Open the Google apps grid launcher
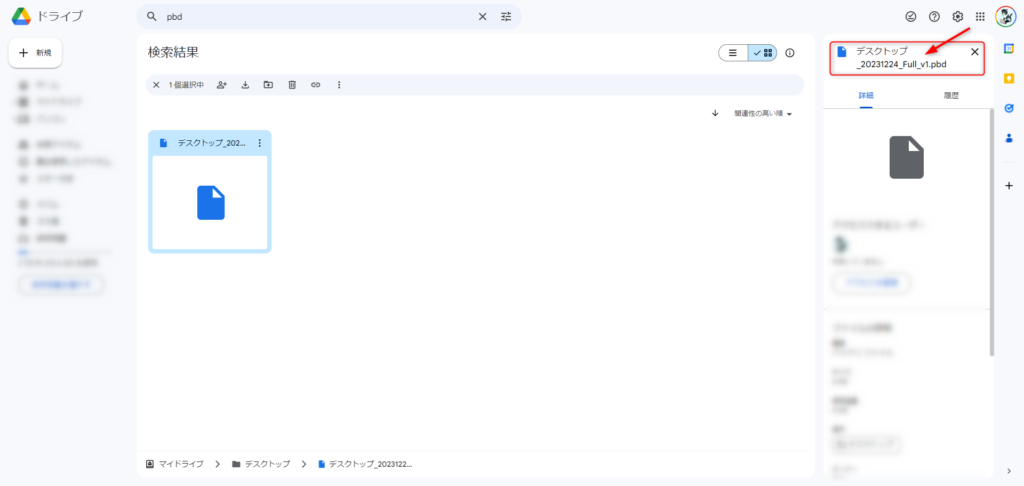1024x486 pixels. click(x=980, y=17)
